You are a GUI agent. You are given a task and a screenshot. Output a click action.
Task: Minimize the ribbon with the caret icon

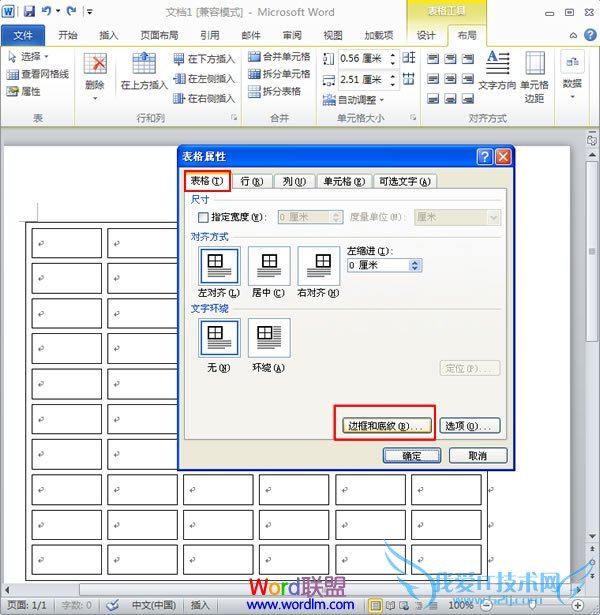573,35
